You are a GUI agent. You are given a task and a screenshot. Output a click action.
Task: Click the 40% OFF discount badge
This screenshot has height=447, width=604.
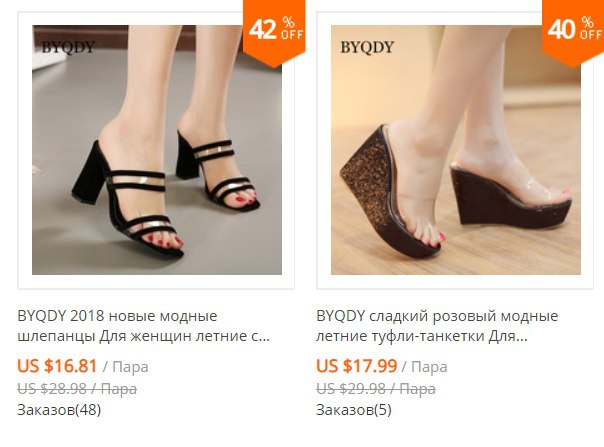[573, 31]
